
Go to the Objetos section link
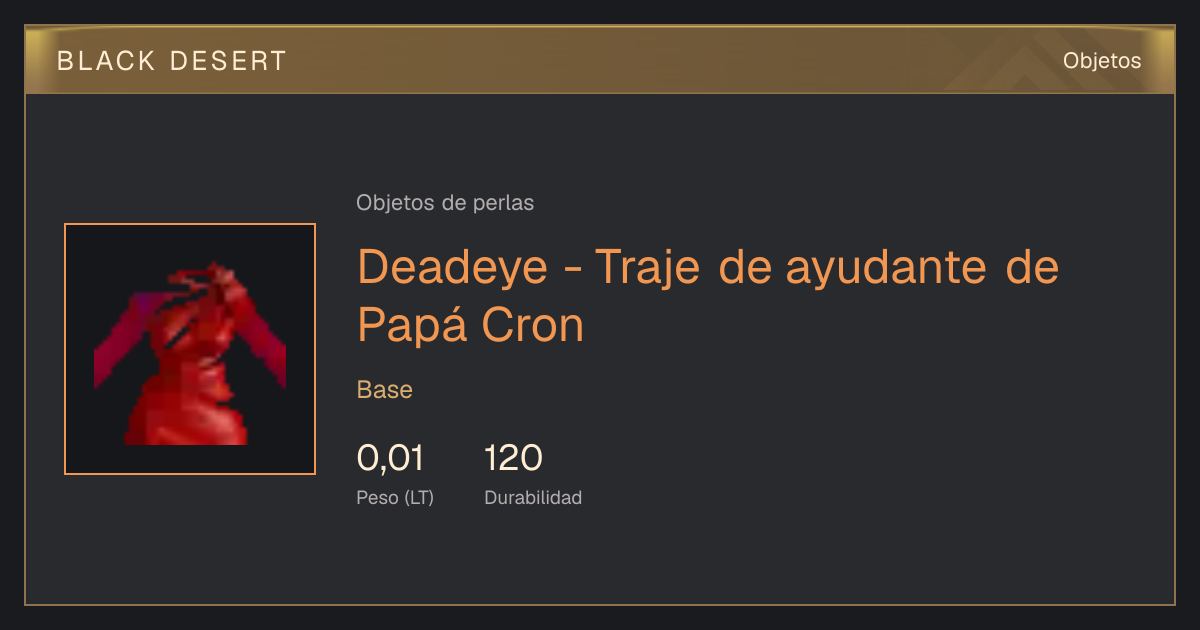click(1102, 61)
